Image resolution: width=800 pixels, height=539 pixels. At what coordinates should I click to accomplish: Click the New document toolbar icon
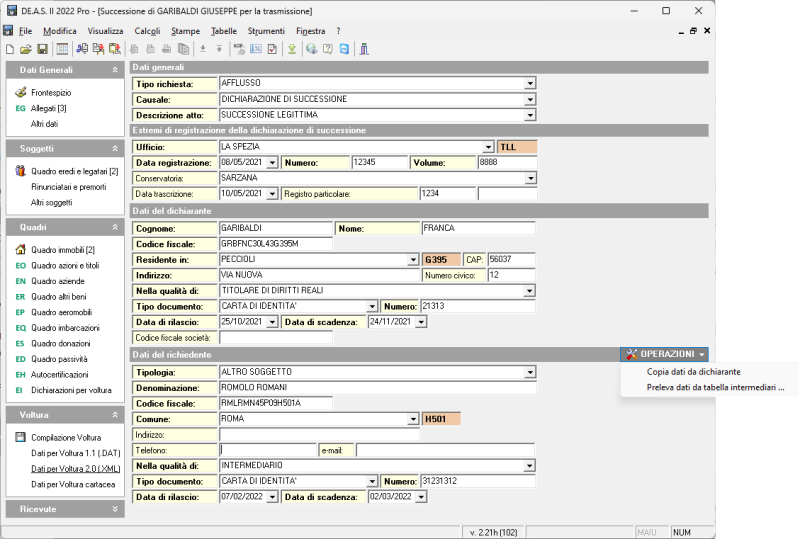pos(10,48)
